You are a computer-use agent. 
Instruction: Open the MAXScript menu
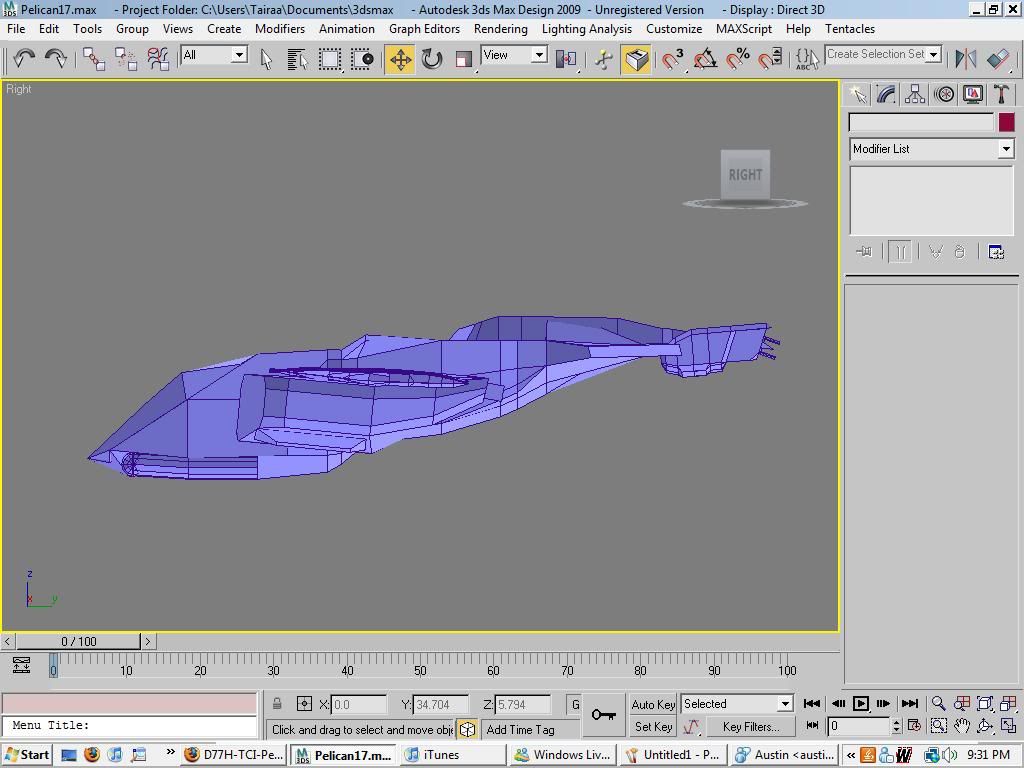click(744, 29)
